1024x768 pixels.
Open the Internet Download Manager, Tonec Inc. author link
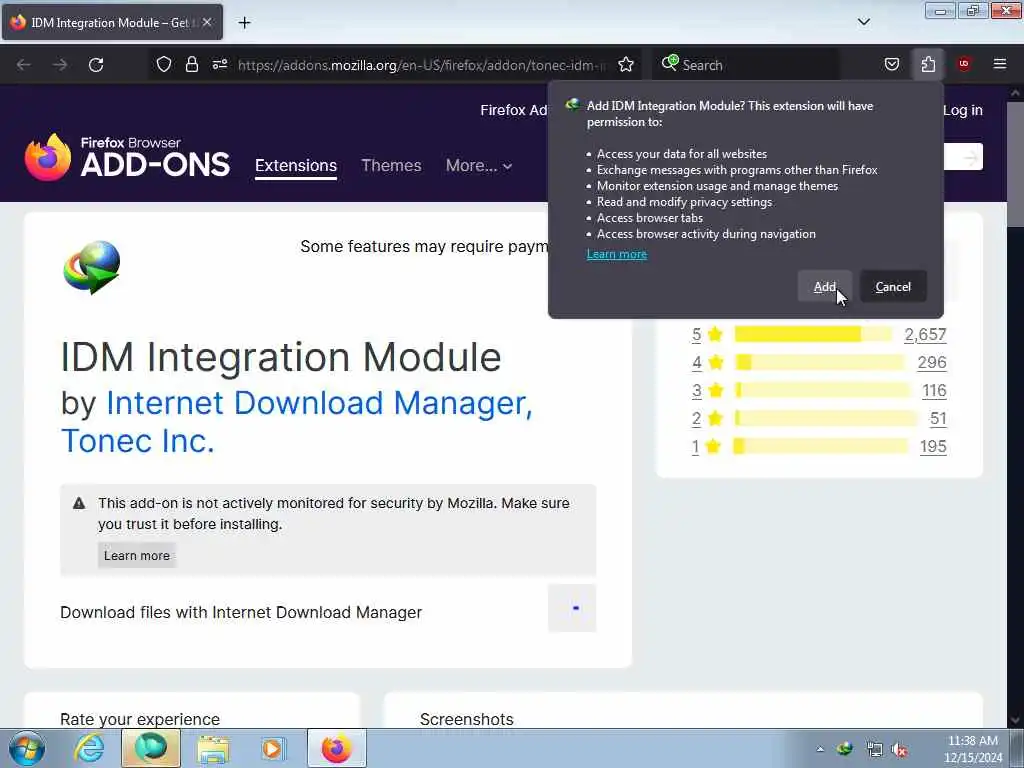296,422
